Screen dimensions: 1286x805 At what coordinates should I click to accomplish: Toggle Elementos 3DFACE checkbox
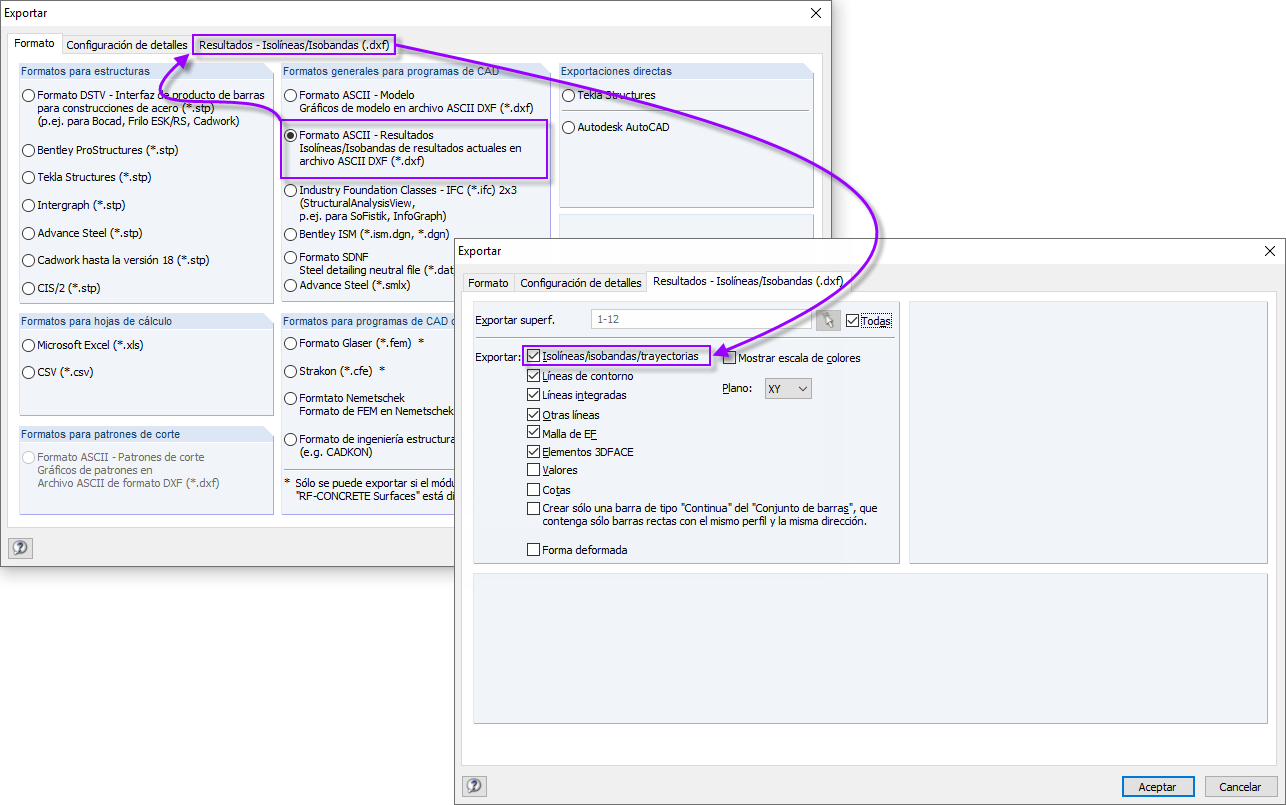[x=534, y=452]
